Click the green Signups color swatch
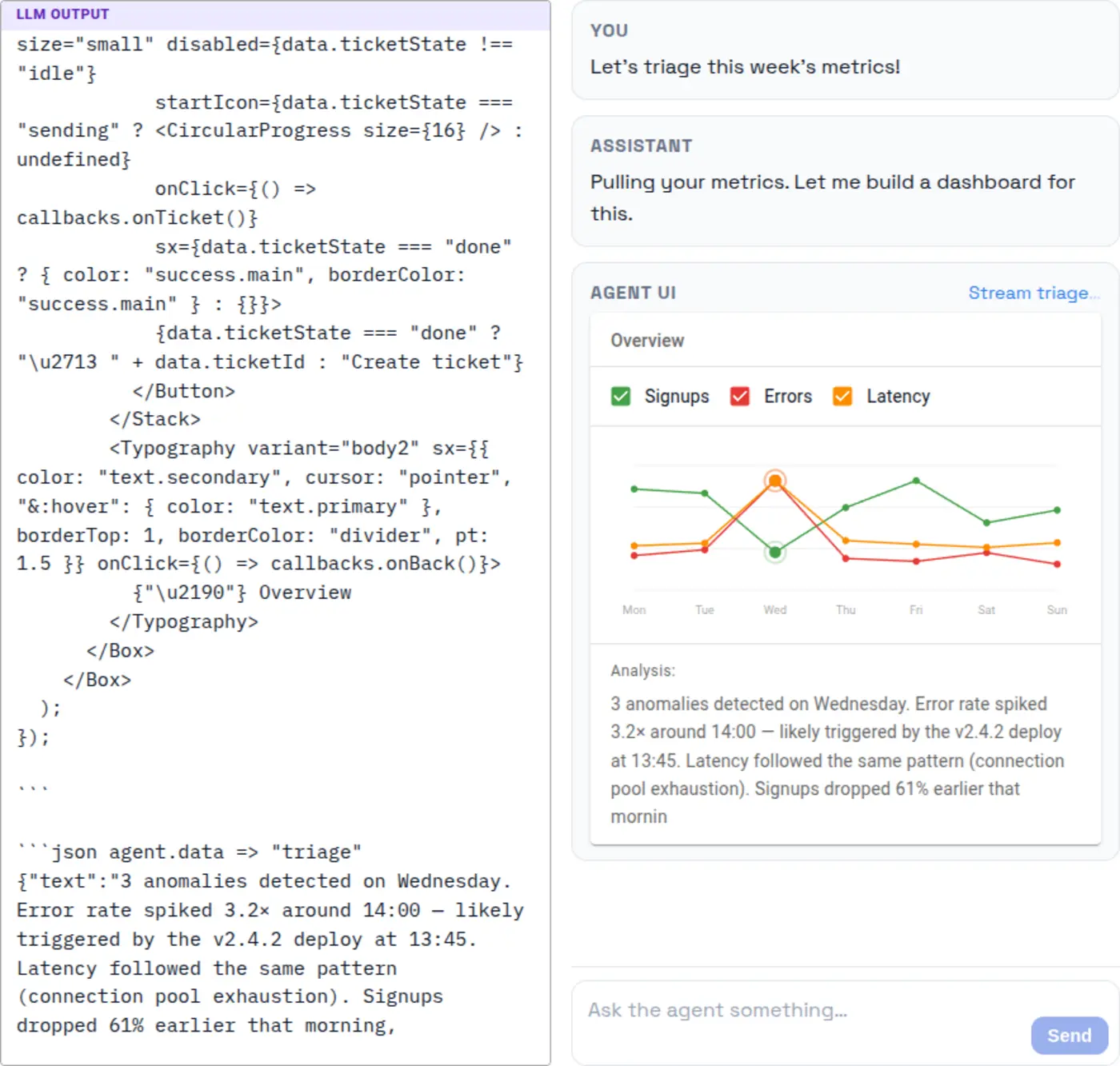This screenshot has width=1120, height=1066. [621, 396]
